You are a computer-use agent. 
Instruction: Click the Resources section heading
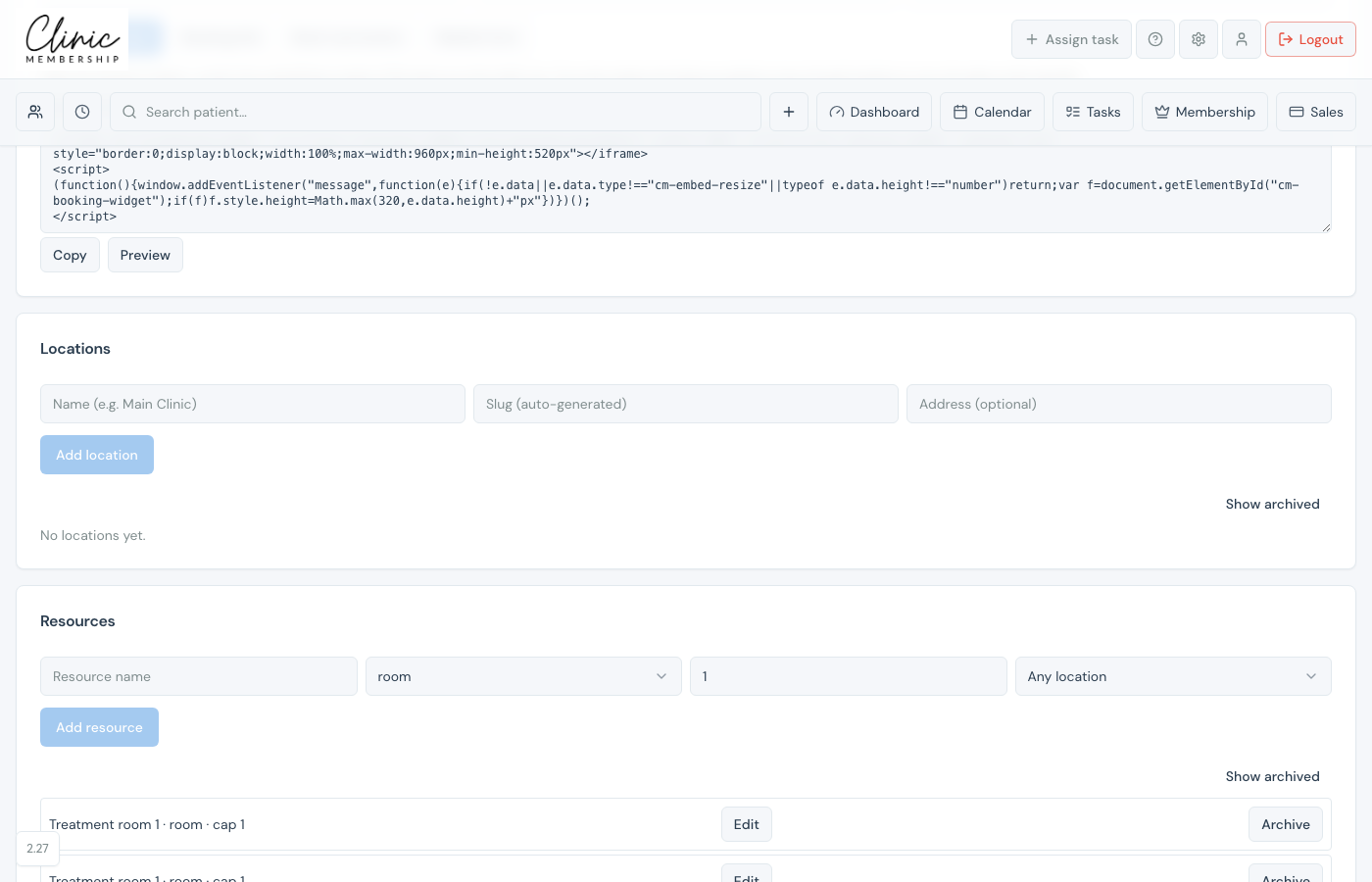coord(77,621)
